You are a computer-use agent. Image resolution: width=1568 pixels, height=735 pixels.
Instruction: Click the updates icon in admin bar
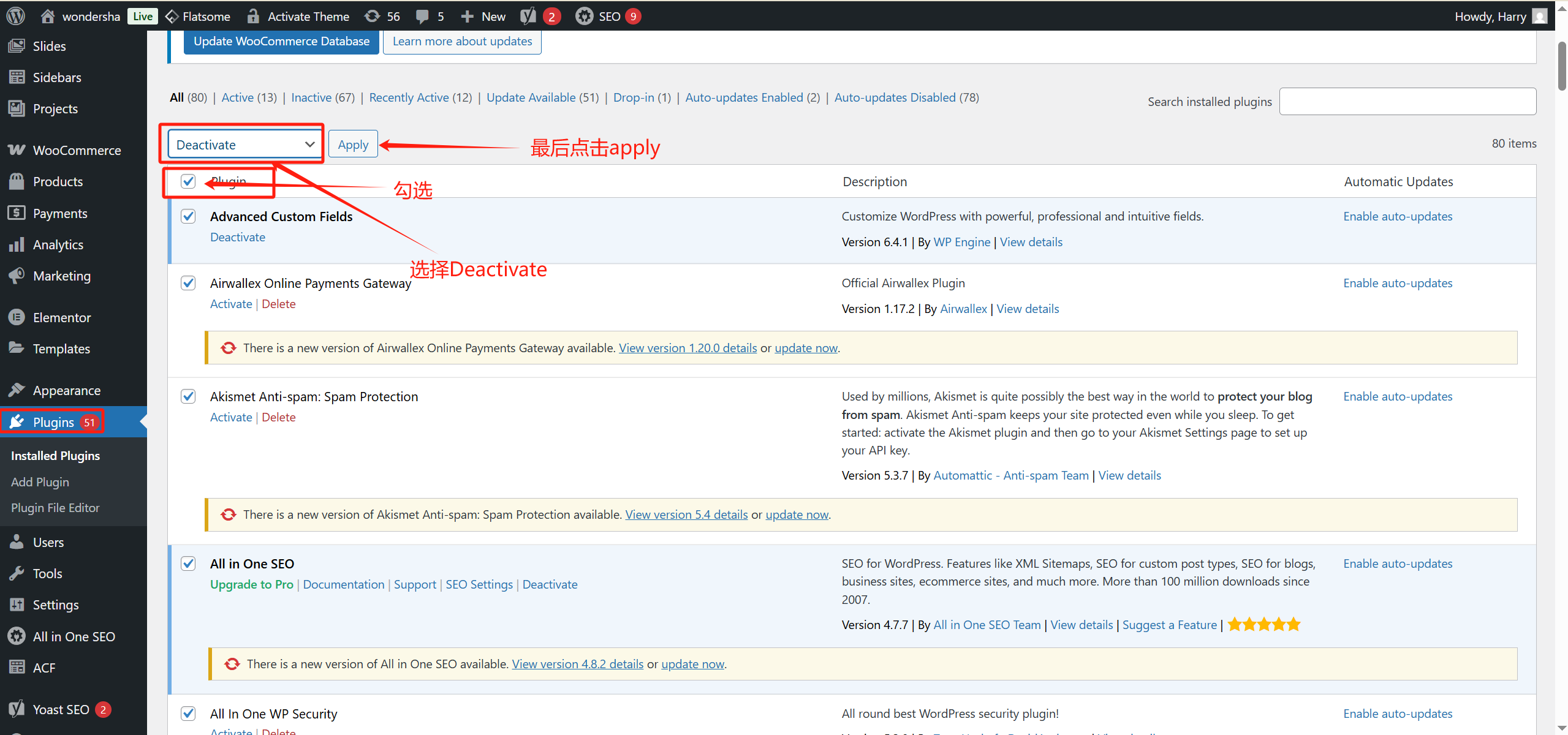pyautogui.click(x=372, y=16)
